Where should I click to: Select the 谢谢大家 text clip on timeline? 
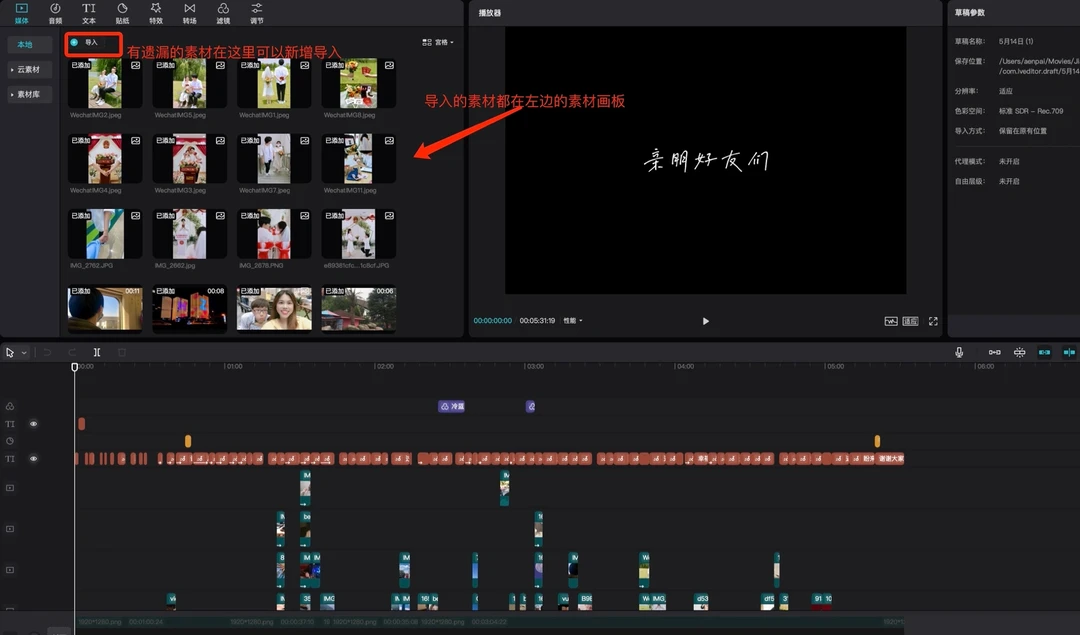(889, 459)
